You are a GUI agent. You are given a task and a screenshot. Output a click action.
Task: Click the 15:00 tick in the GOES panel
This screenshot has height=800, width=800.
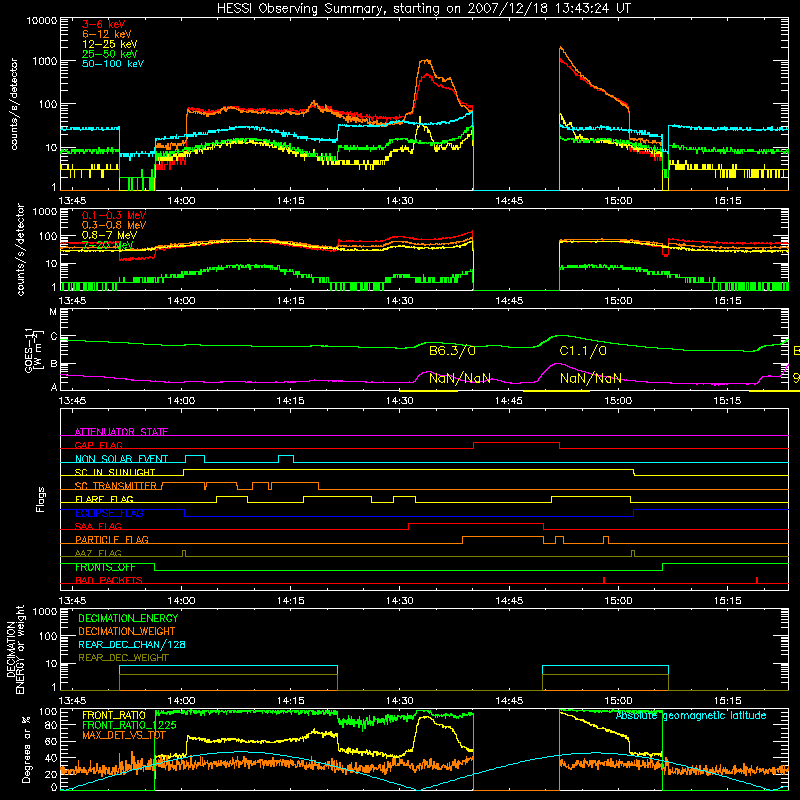[x=618, y=401]
